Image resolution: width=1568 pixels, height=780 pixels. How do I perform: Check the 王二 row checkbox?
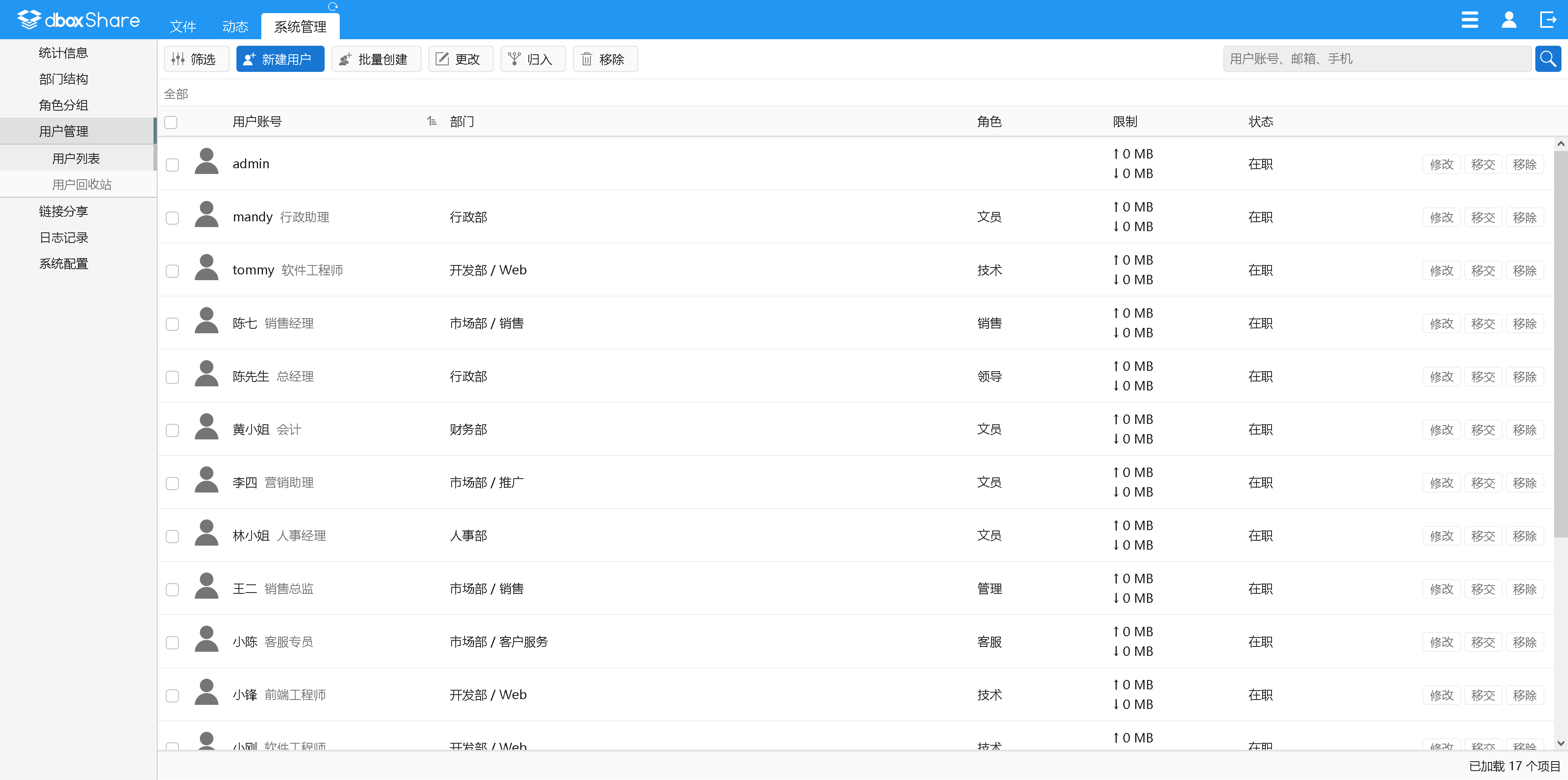click(172, 589)
